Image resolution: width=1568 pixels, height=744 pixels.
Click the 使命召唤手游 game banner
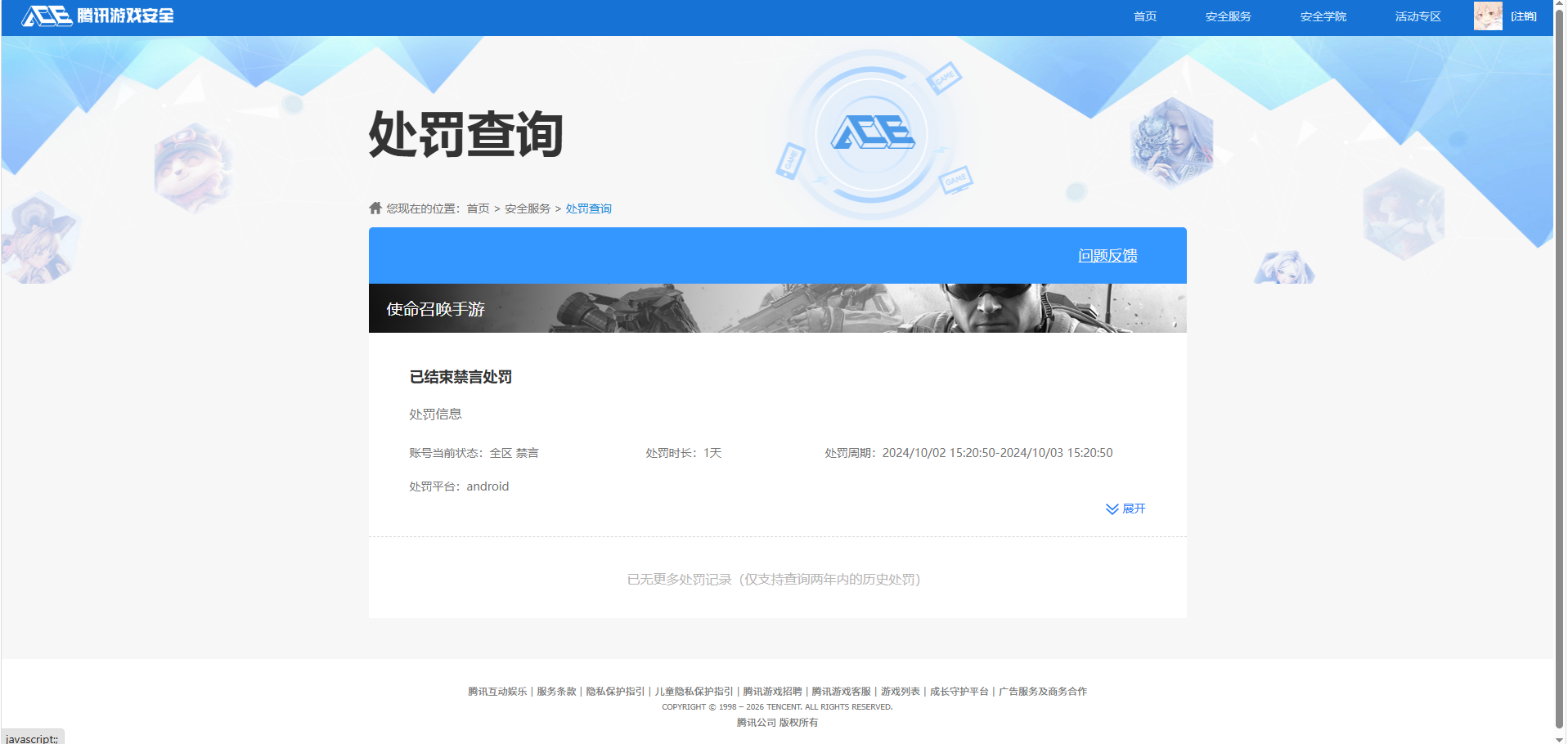tap(777, 308)
